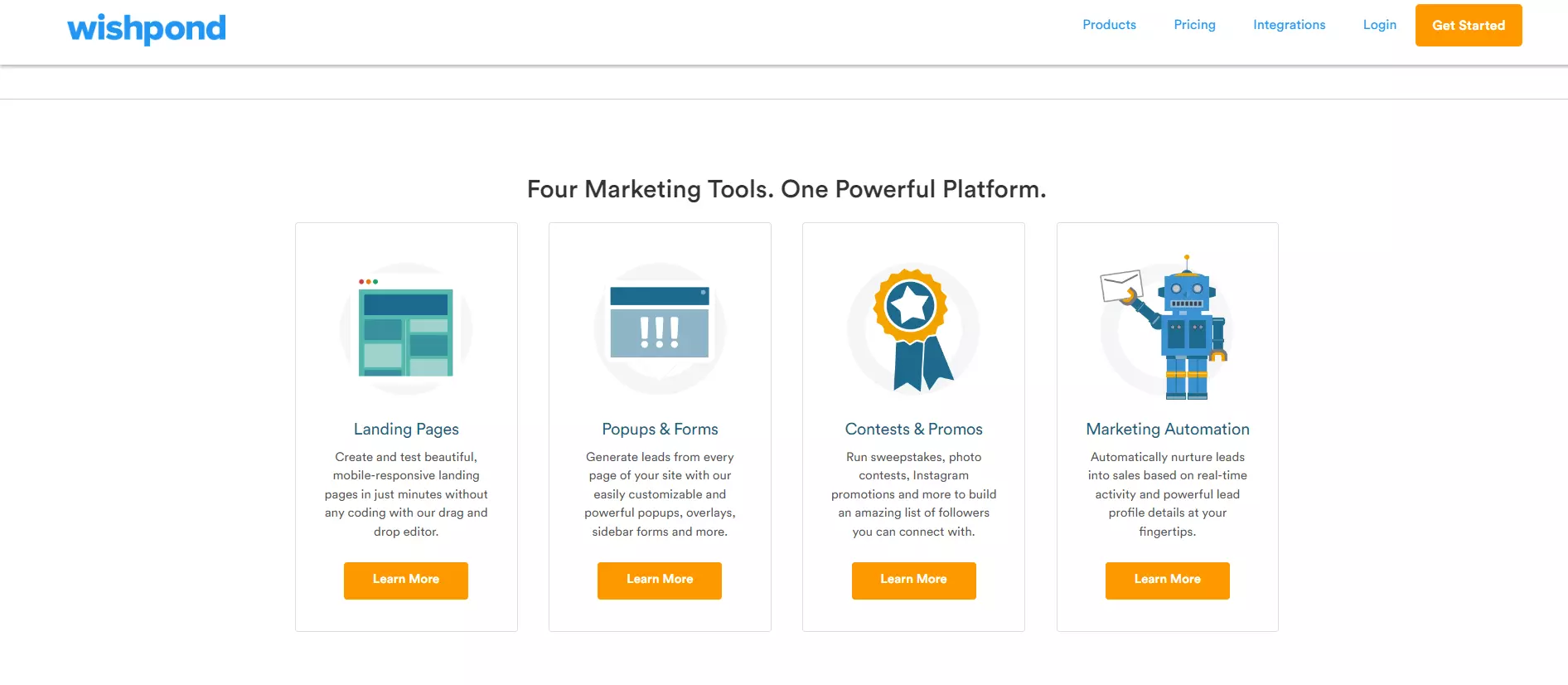Open the Products menu

tap(1109, 25)
